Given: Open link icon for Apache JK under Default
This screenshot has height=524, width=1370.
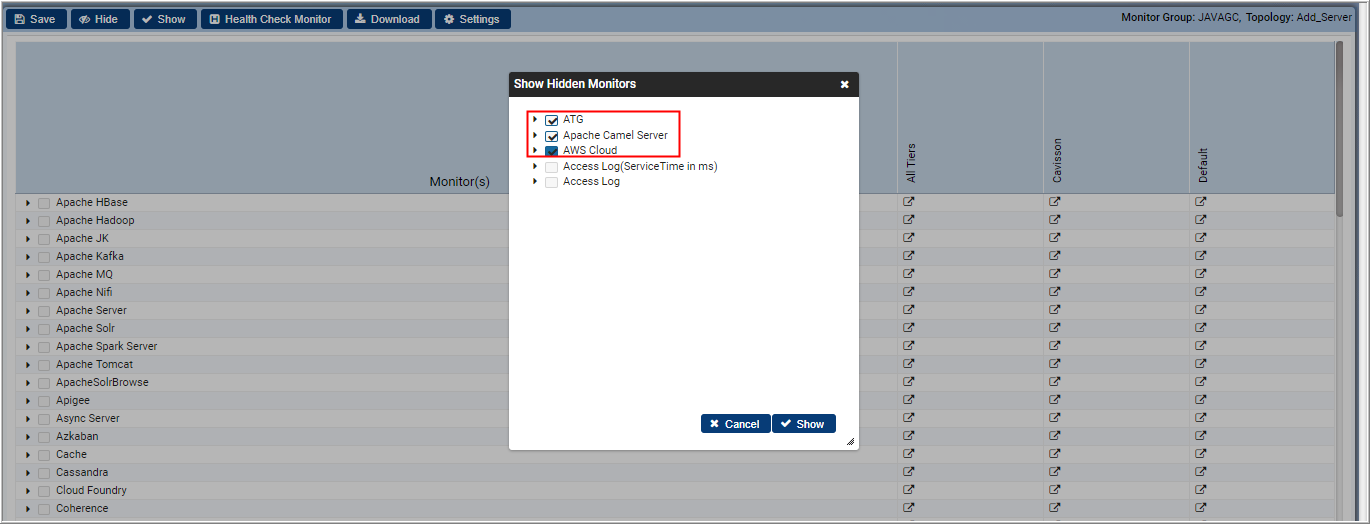Looking at the screenshot, I should [1201, 238].
